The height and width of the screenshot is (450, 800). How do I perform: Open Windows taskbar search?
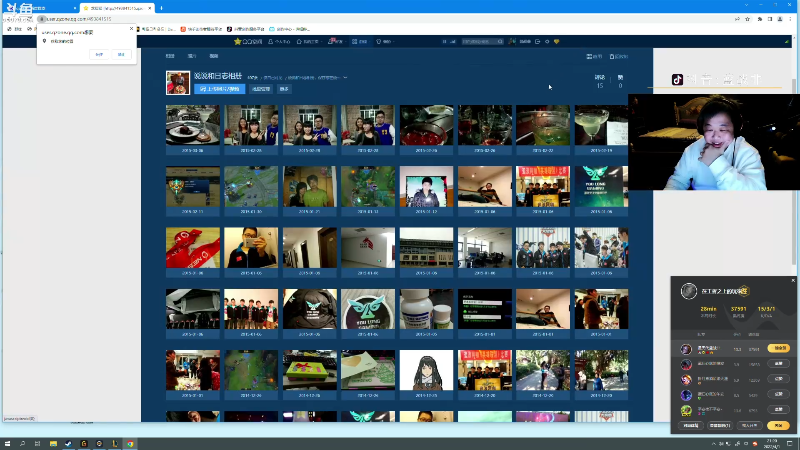coord(22,444)
